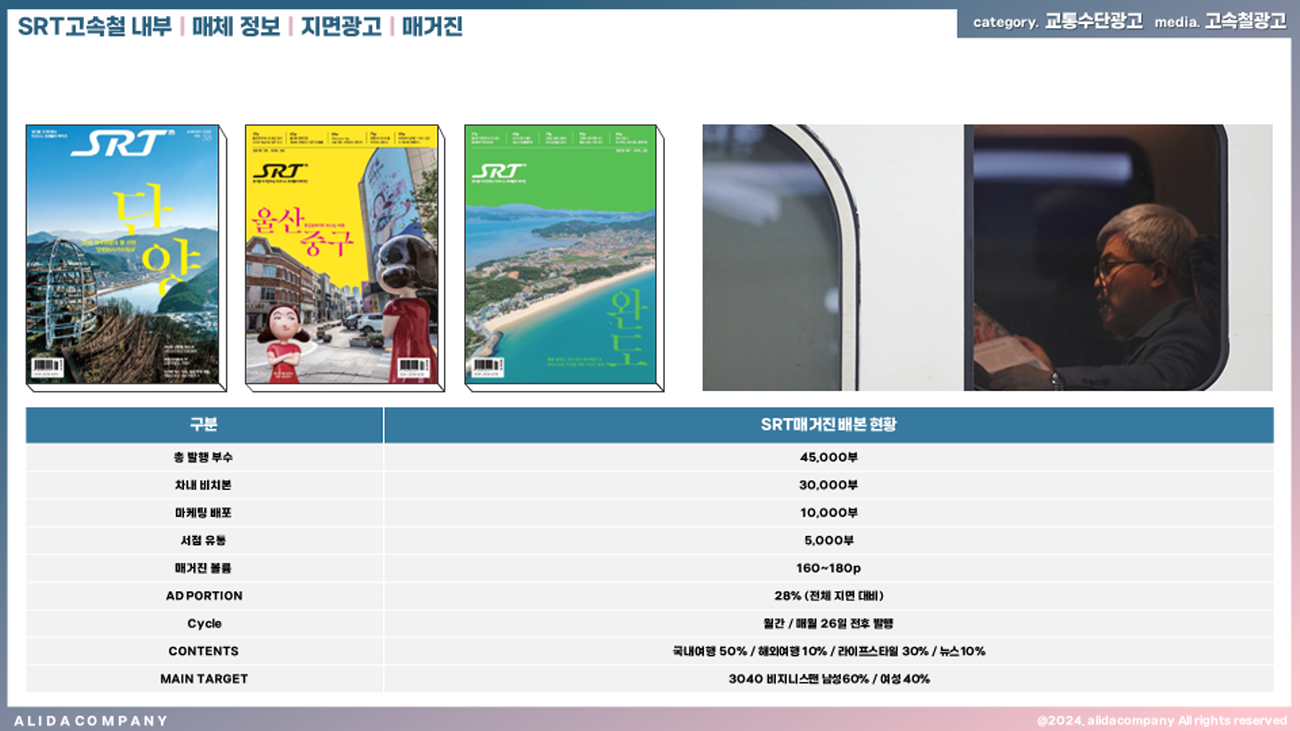Click the 'MAIN TARGET' row label

[x=204, y=679]
